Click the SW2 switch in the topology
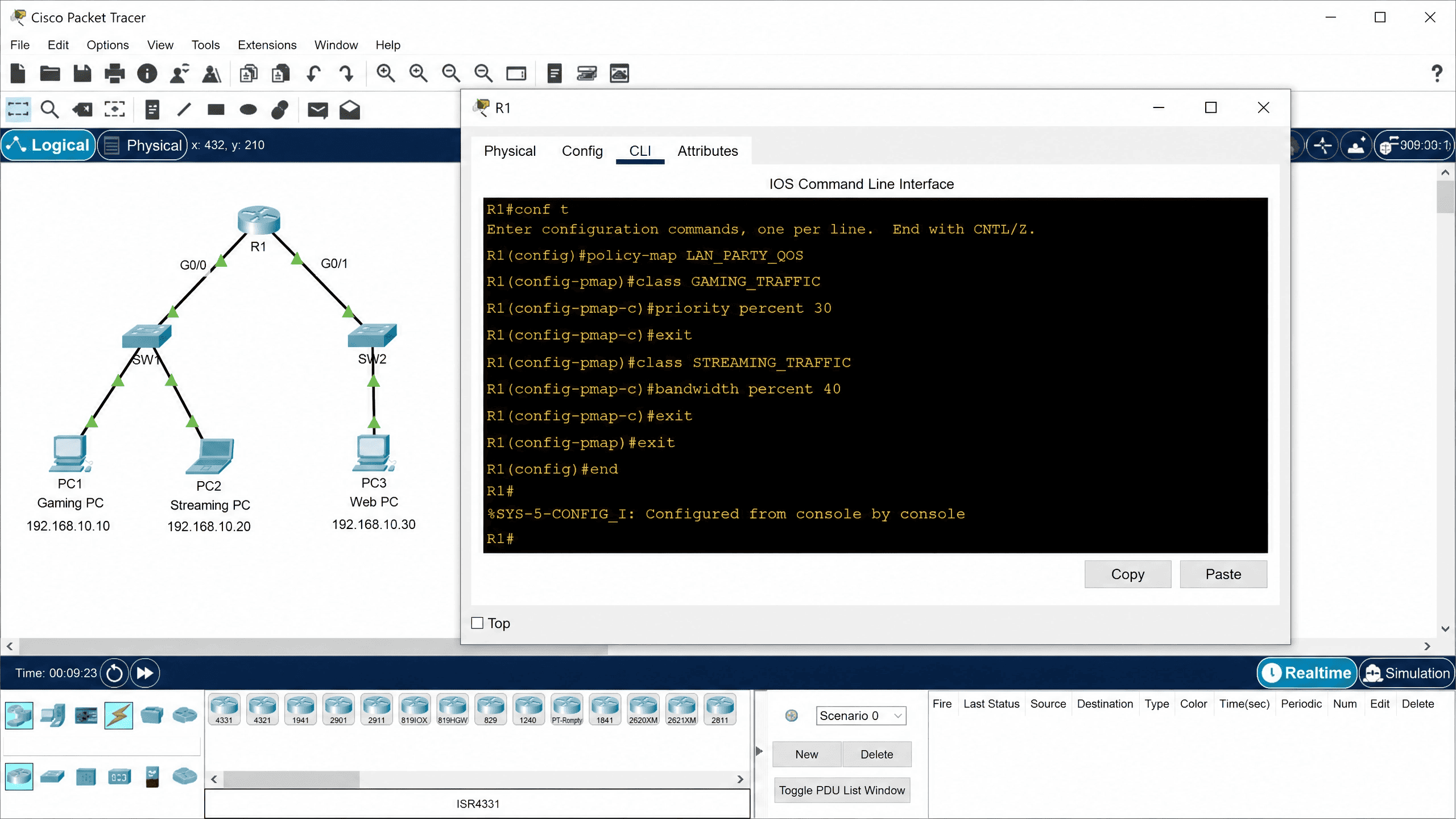Image resolution: width=1456 pixels, height=819 pixels. click(372, 335)
